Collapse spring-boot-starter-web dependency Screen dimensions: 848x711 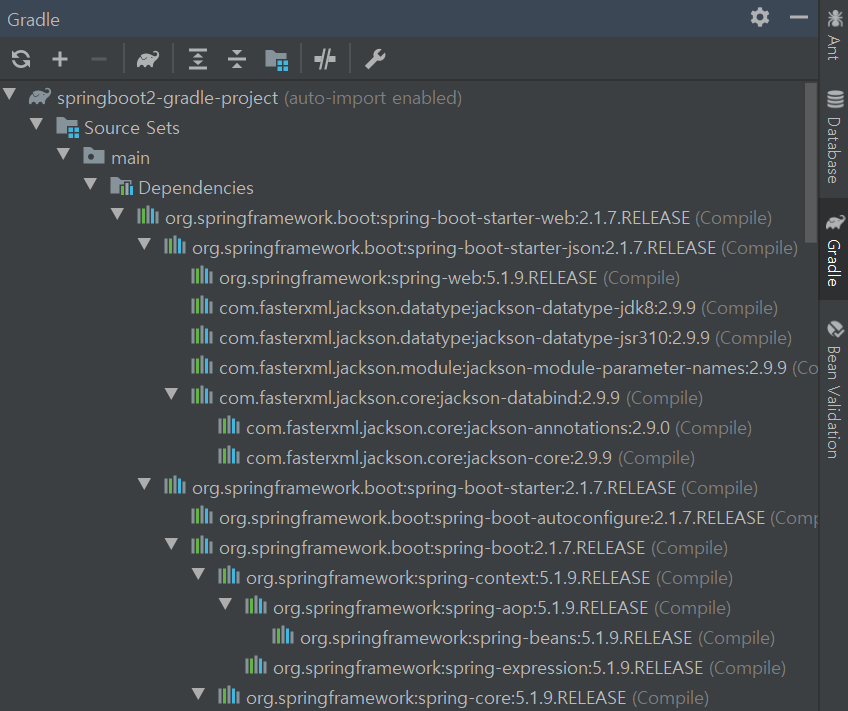(118, 215)
